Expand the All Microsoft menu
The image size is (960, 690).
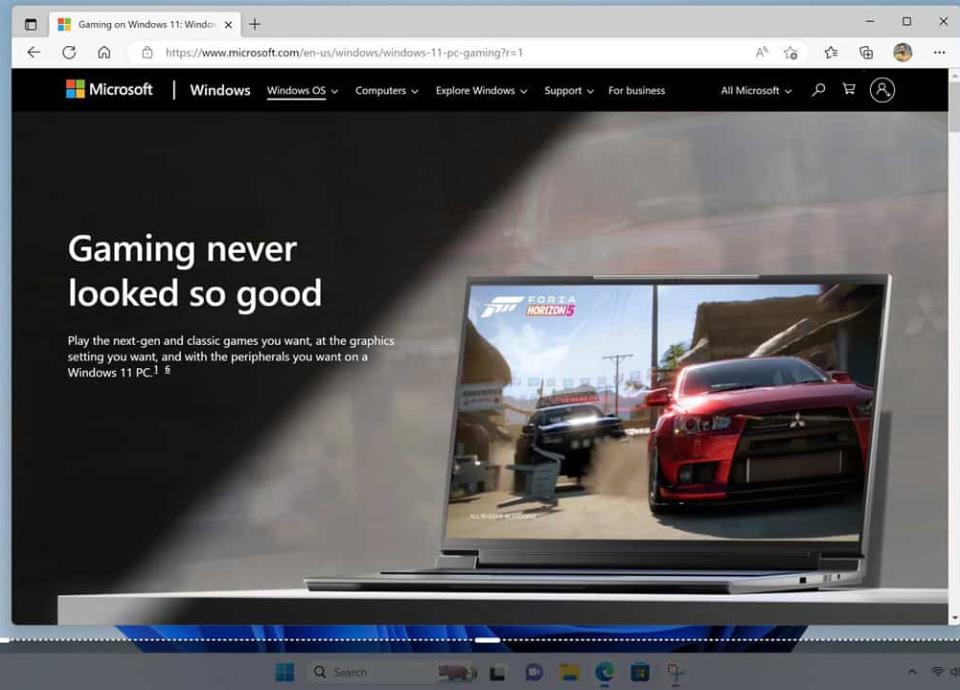756,91
